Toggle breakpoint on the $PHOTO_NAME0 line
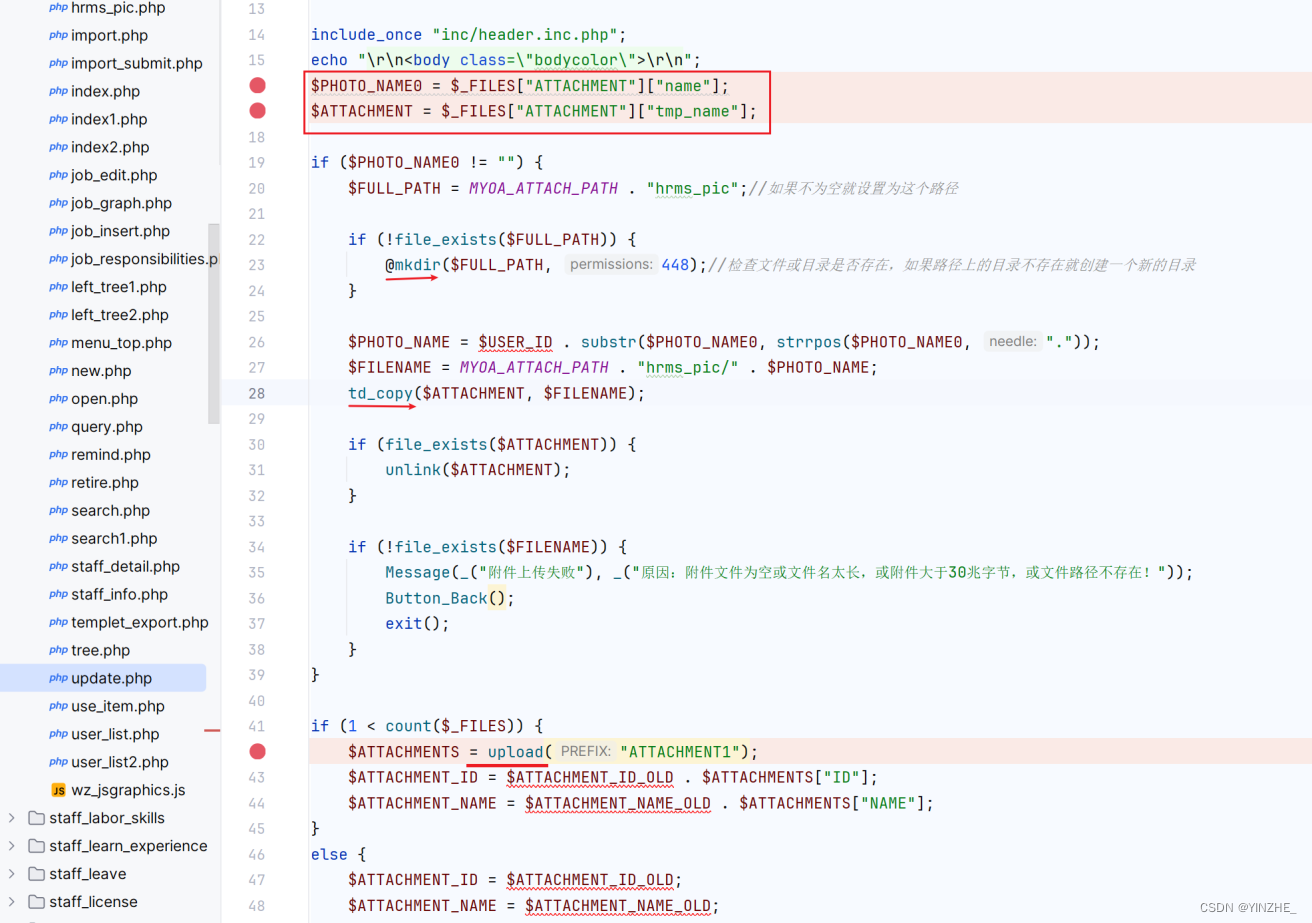The image size is (1312, 923). click(257, 85)
